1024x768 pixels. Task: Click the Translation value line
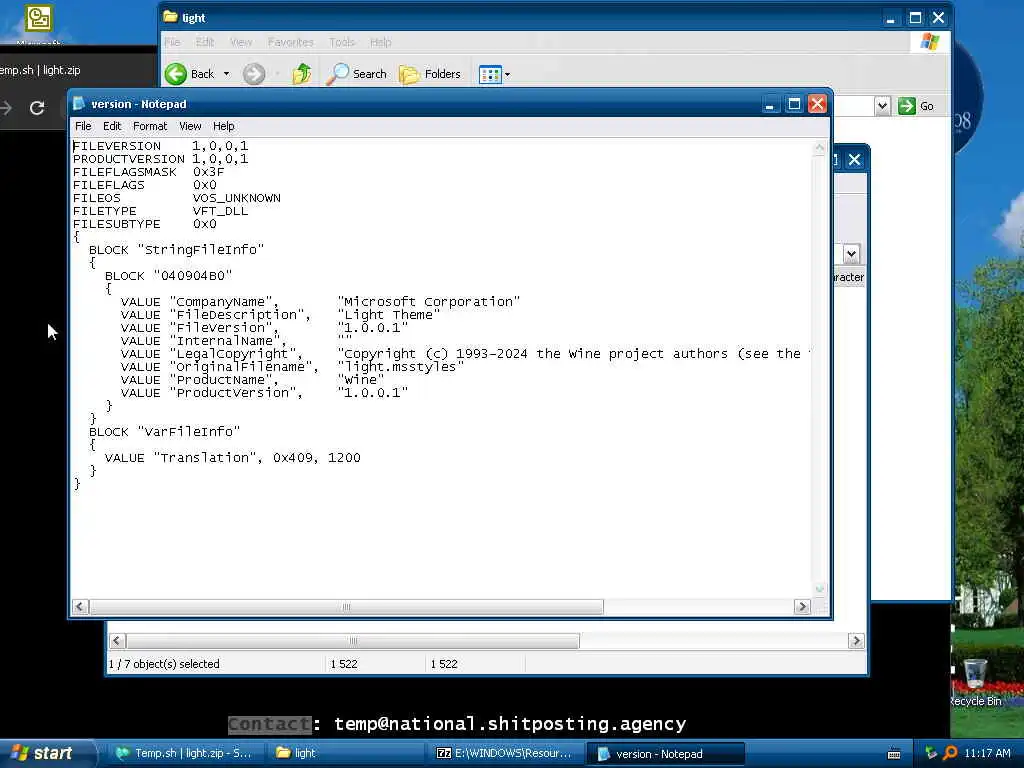click(232, 458)
